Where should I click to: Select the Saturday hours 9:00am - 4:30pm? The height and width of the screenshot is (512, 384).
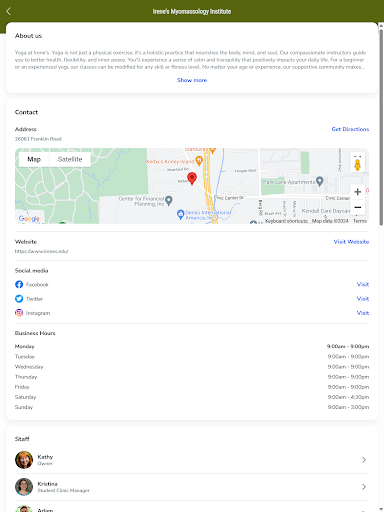[348, 397]
